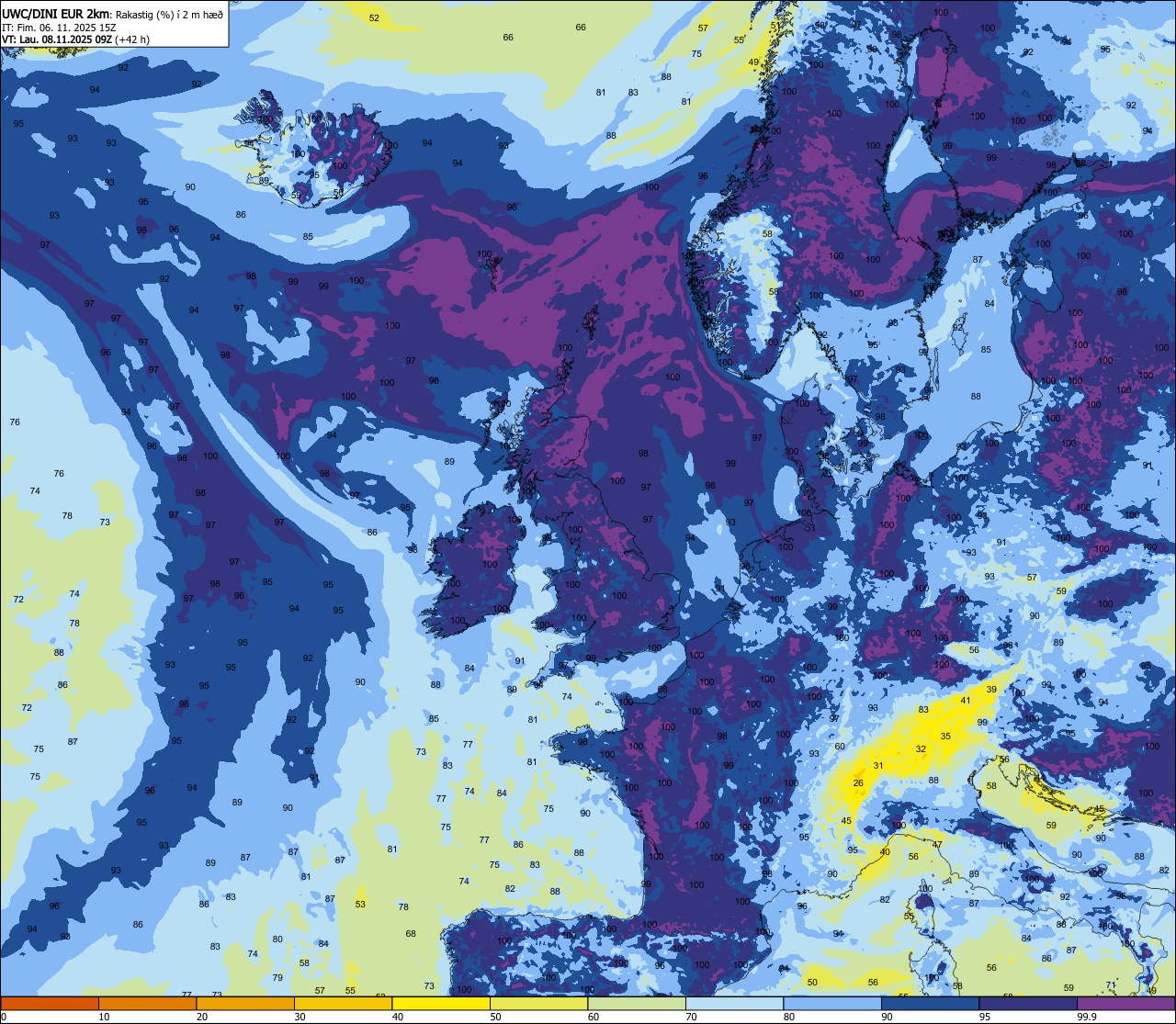Click the 0-10 dark orange legend segment
This screenshot has height=1024, width=1176.
pos(50,1003)
